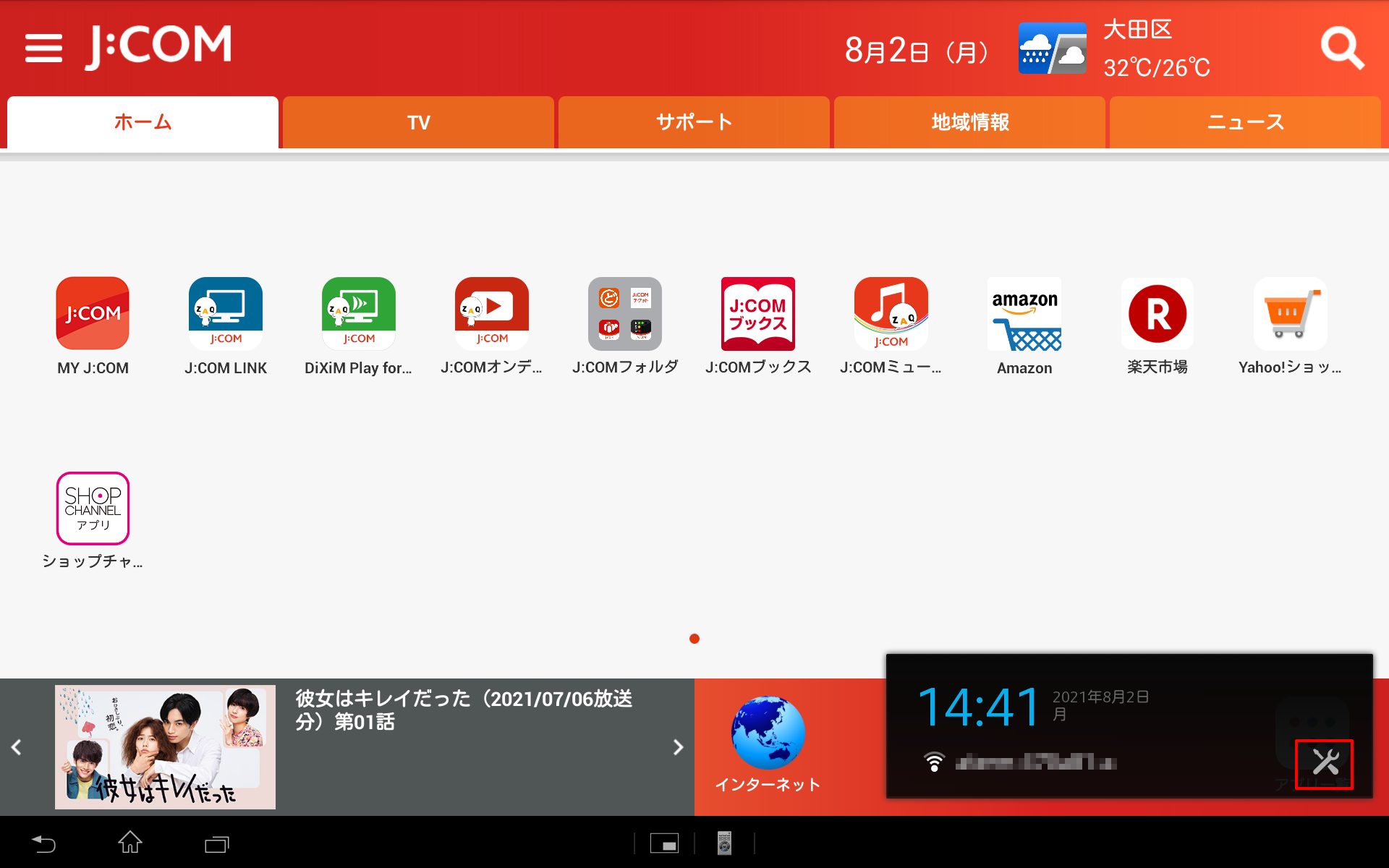Open the 彼女はキレイだった 第01話 title
The height and width of the screenshot is (868, 1389).
click(x=463, y=710)
